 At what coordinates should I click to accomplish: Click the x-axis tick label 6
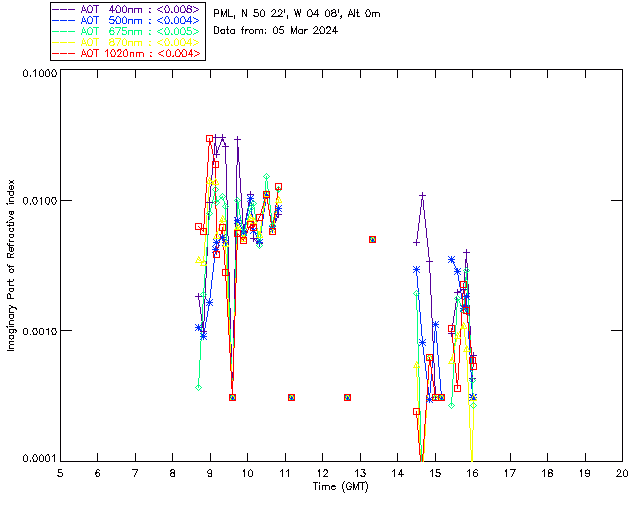pos(98,473)
